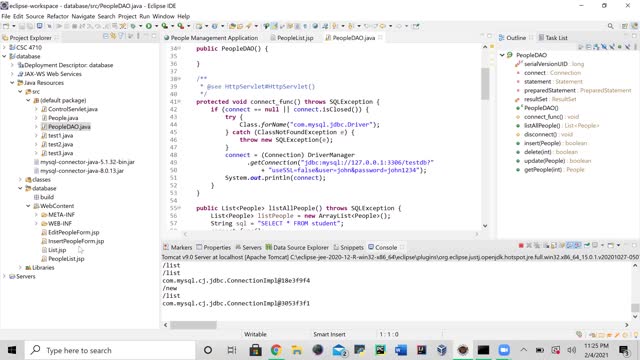Open the dropdown arrow next to the Run button
This screenshot has width=640, height=360.
[x=156, y=26]
